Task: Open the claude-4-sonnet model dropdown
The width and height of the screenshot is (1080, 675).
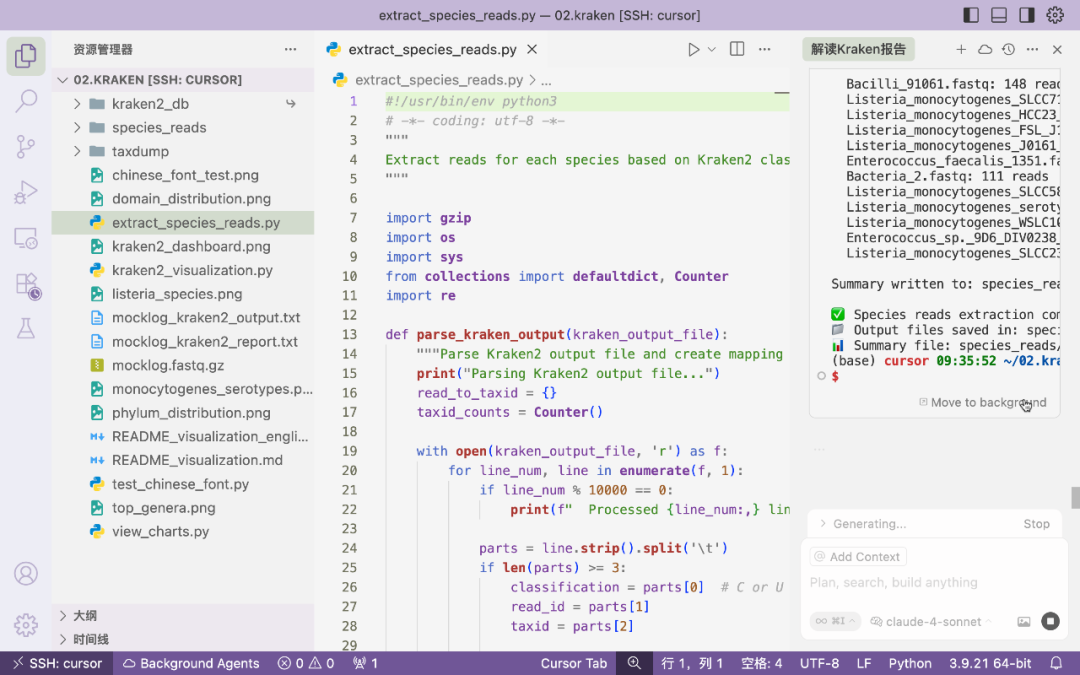Action: (x=931, y=621)
